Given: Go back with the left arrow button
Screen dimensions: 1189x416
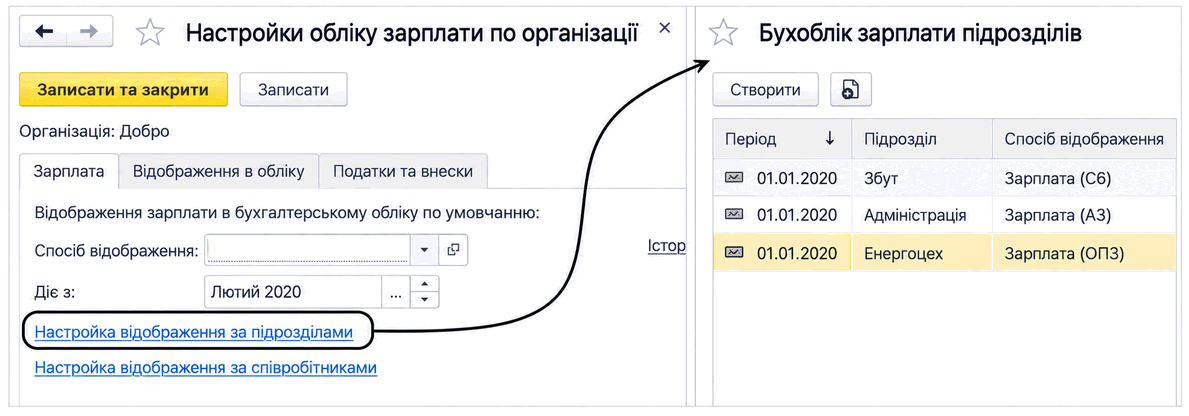Looking at the screenshot, I should [x=43, y=32].
